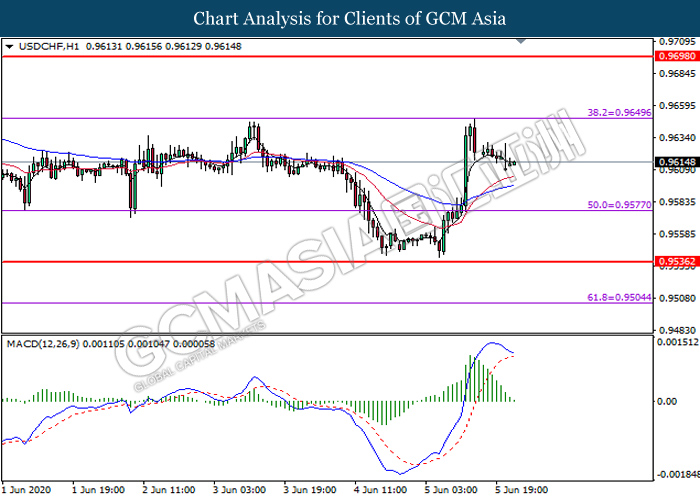Click the OHLC values next to USDCHF,H1
The image size is (700, 500).
point(163,46)
